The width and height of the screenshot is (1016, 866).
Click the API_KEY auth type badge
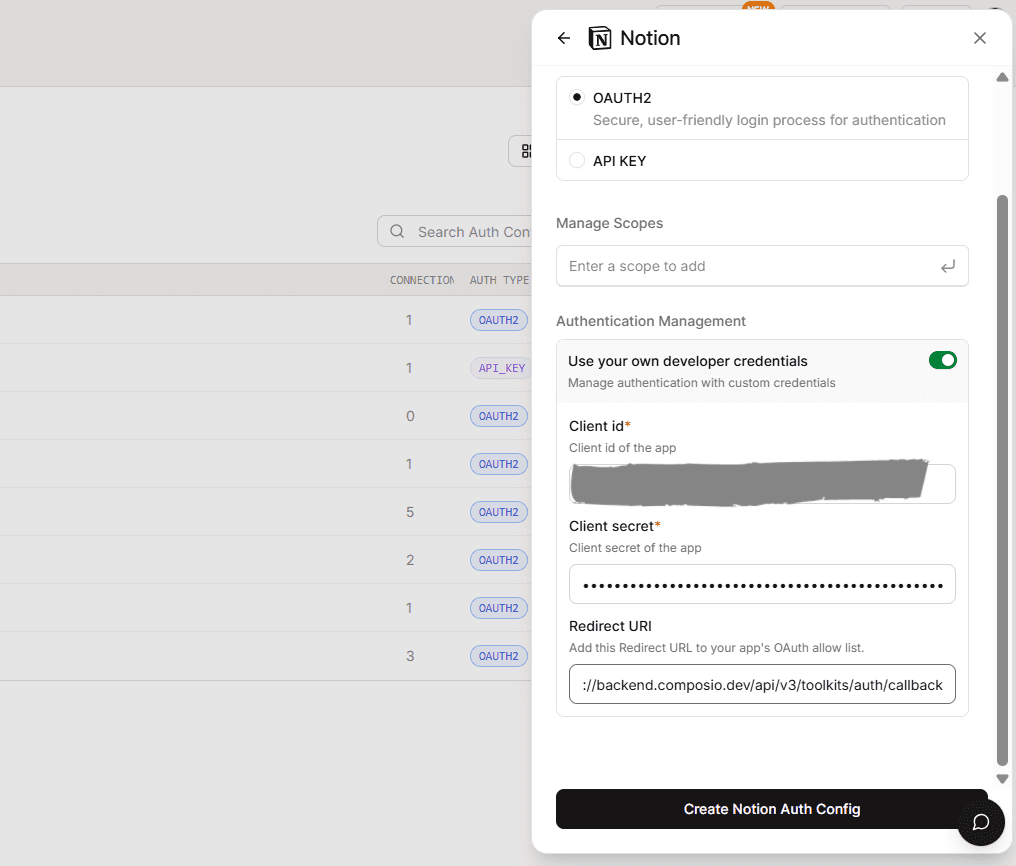point(501,368)
